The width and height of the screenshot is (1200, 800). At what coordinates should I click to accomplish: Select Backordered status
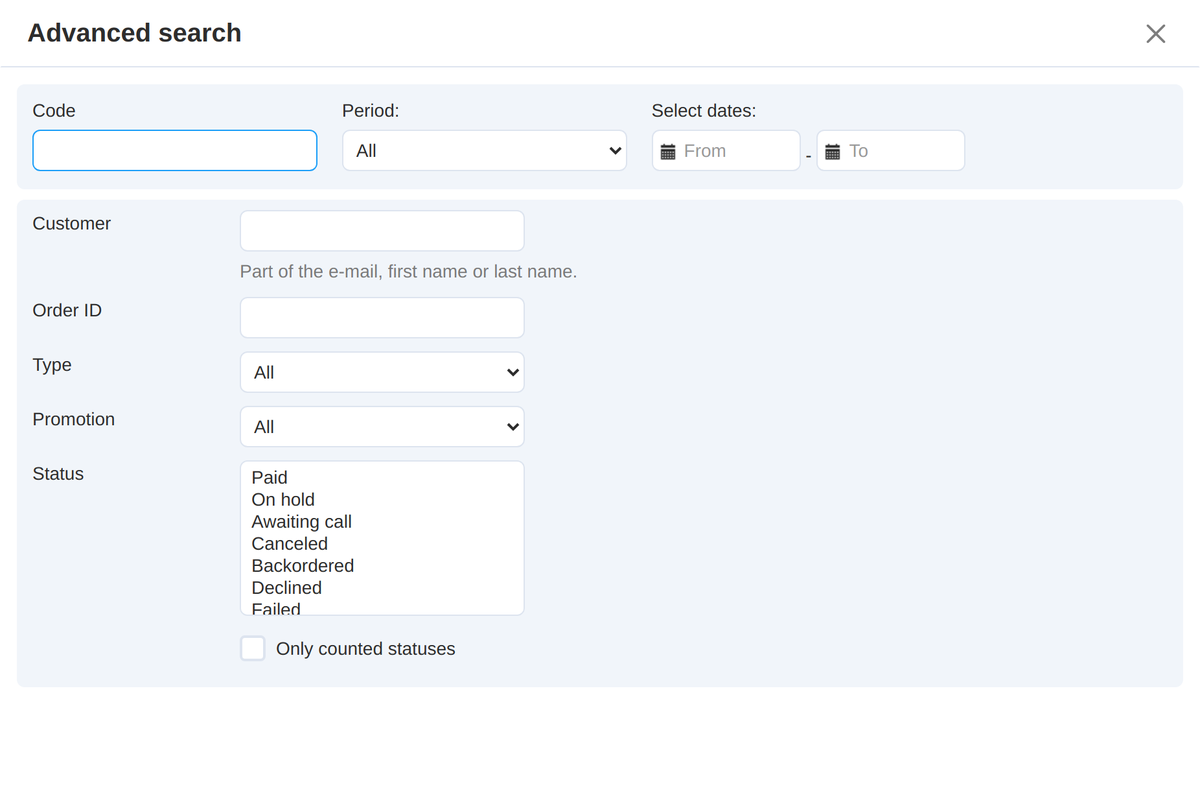(x=382, y=566)
